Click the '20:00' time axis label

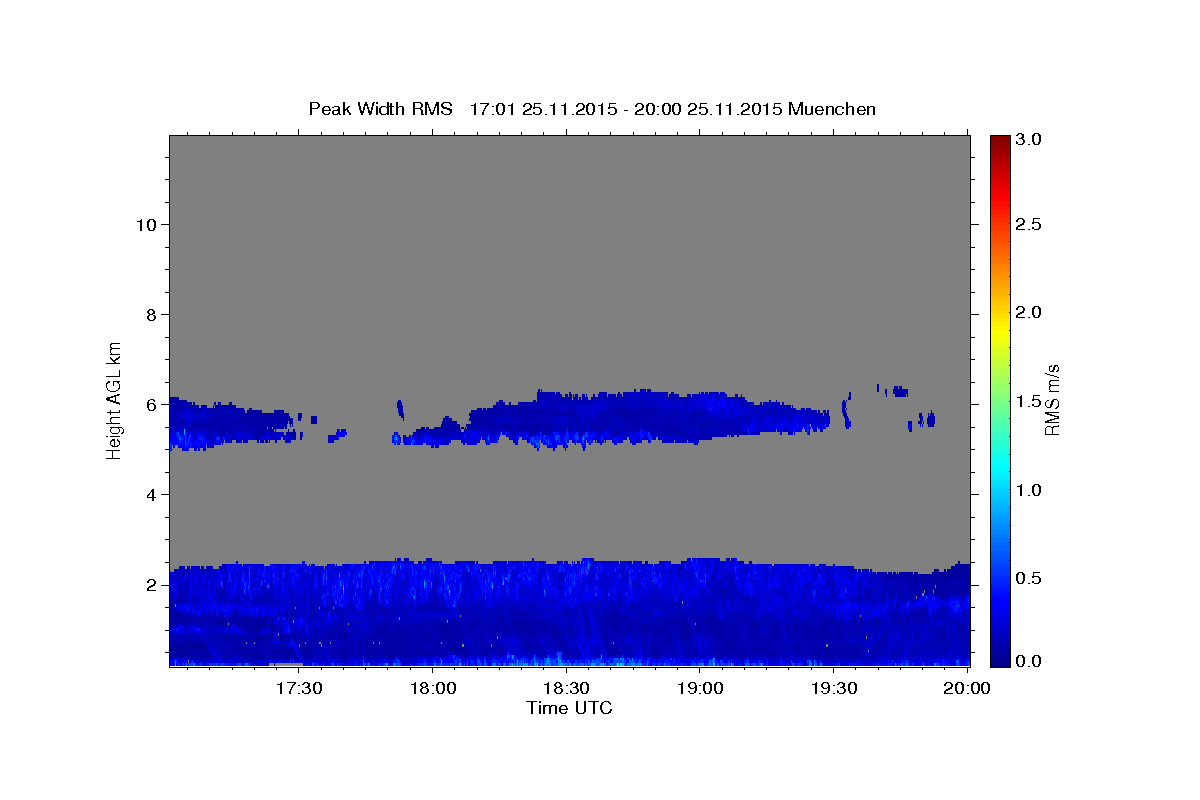(967, 689)
